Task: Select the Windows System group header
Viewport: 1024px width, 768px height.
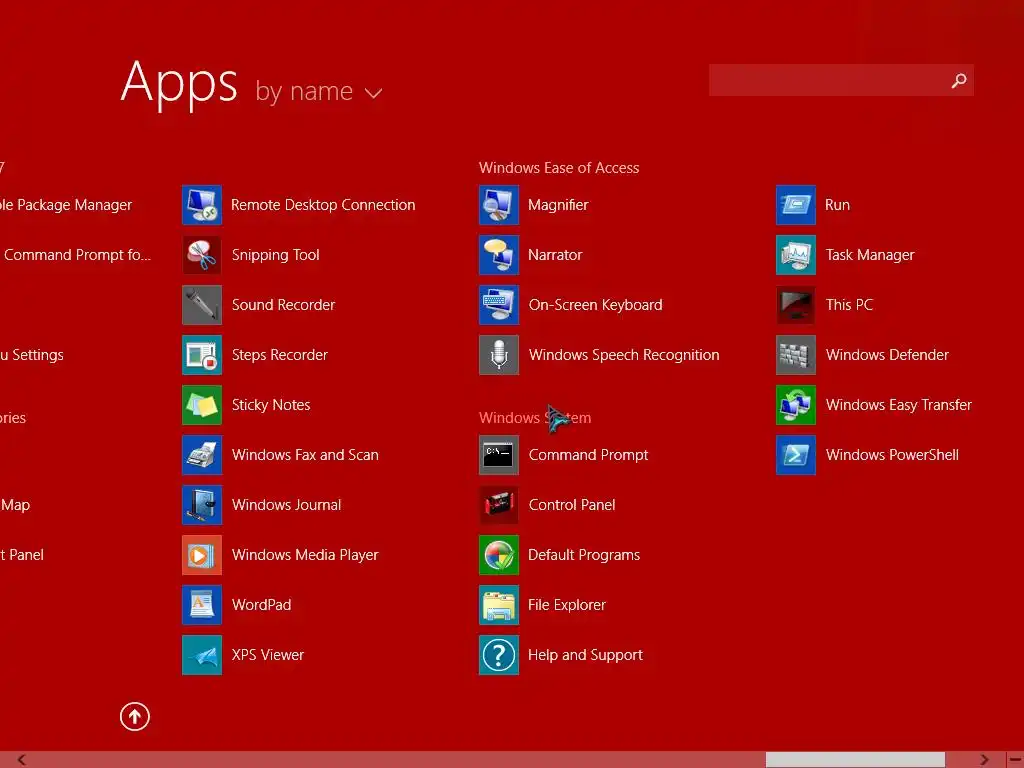Action: tap(535, 418)
